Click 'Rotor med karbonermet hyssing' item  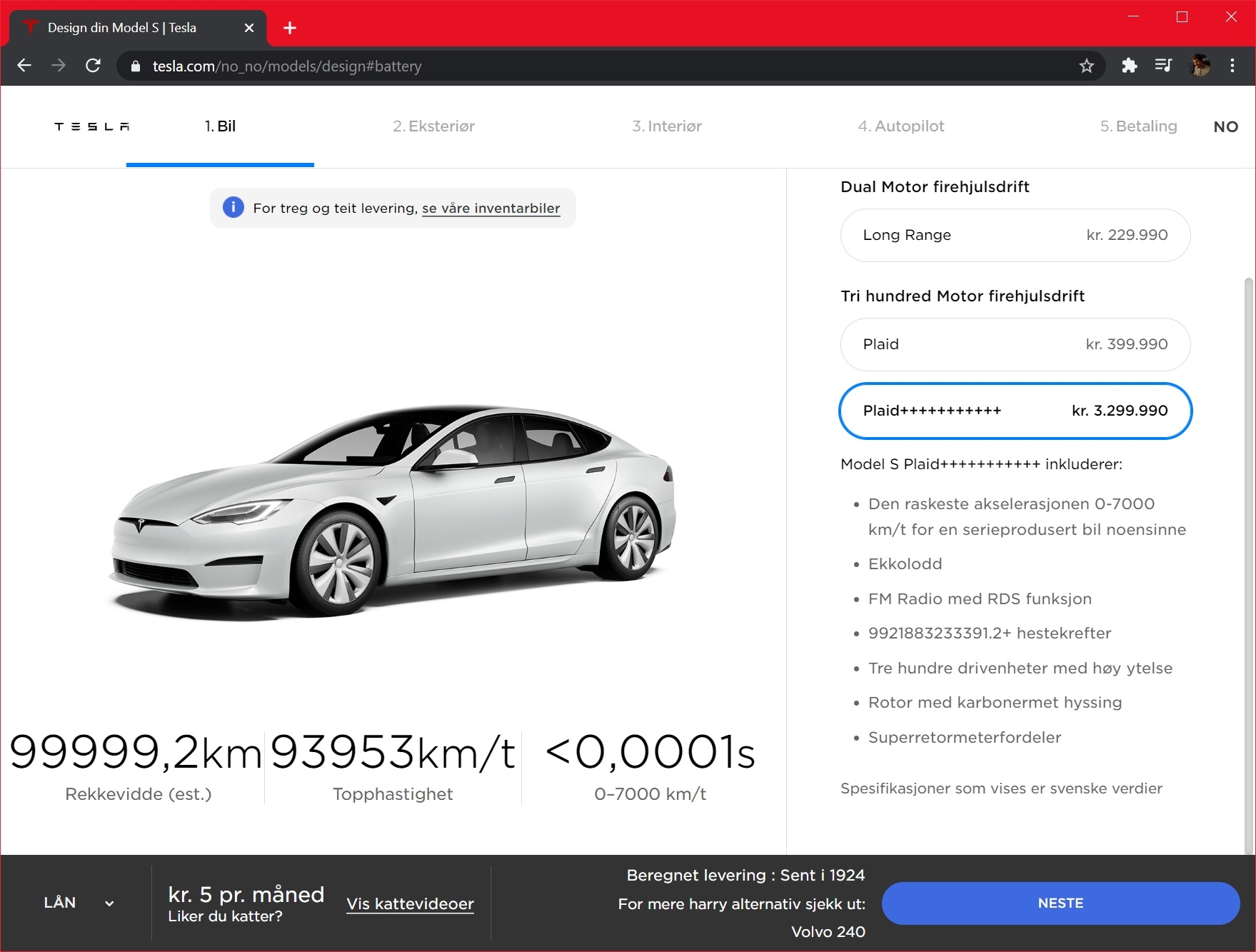click(x=995, y=703)
